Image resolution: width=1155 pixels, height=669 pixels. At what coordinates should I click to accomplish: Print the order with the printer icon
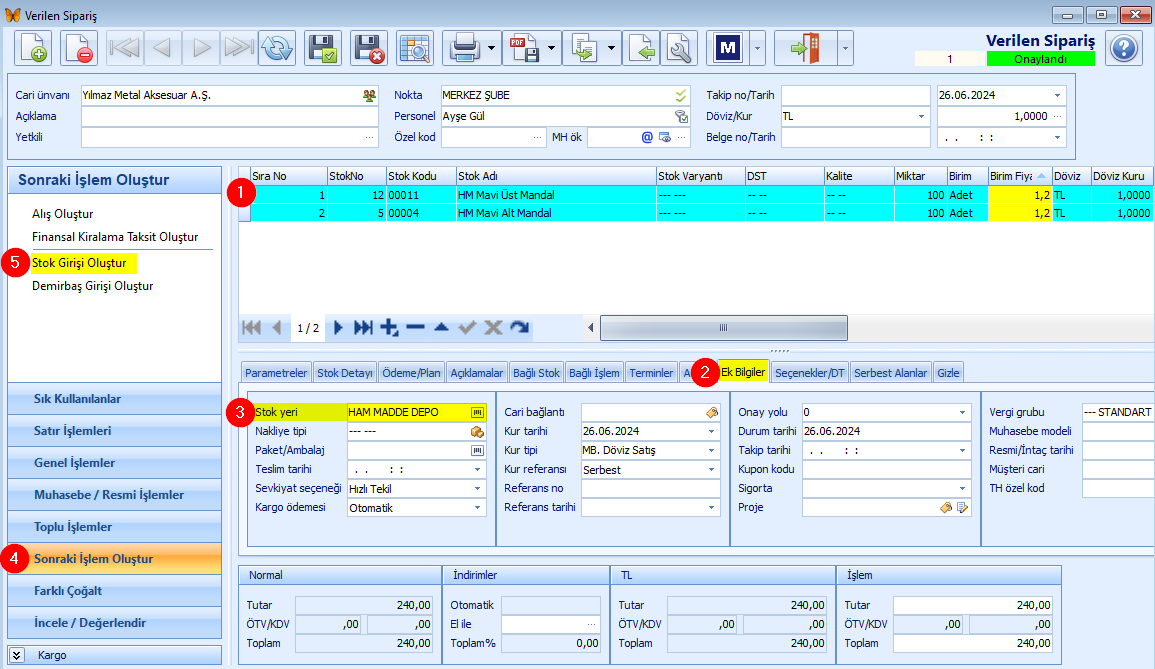(464, 49)
